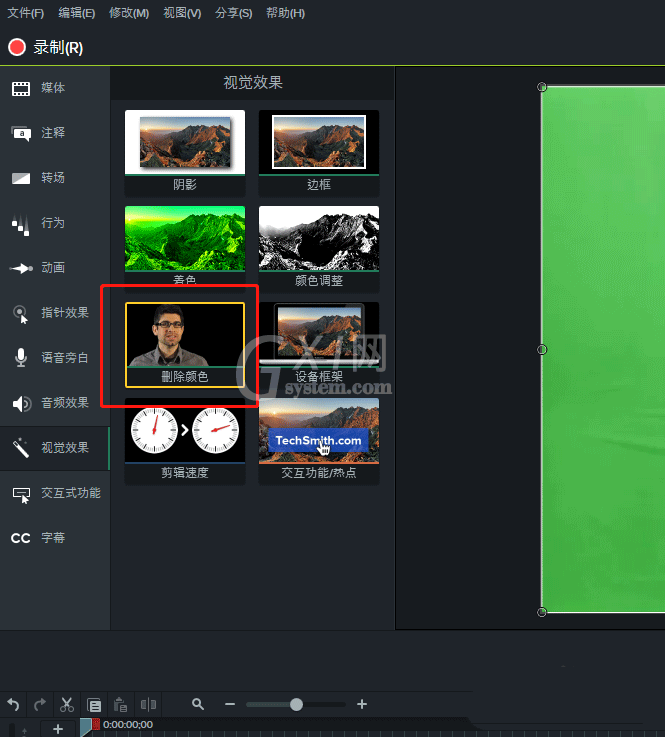Click the timeline playhead at 0:00:00;00
Image resolution: width=665 pixels, height=737 pixels.
tap(89, 726)
